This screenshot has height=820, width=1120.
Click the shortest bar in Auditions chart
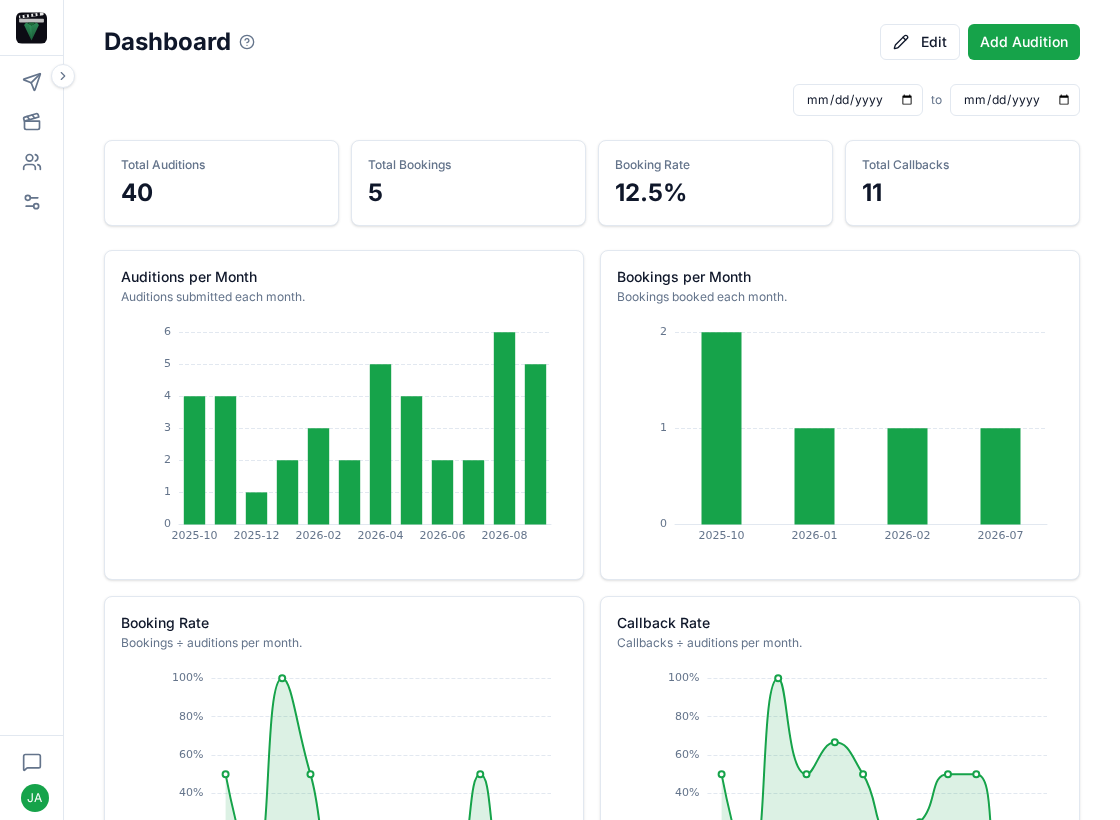[256, 508]
